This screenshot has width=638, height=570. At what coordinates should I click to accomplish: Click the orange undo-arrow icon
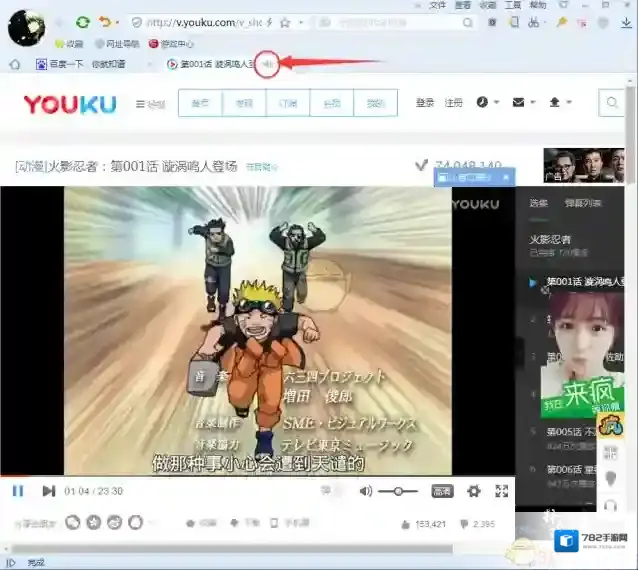[105, 22]
